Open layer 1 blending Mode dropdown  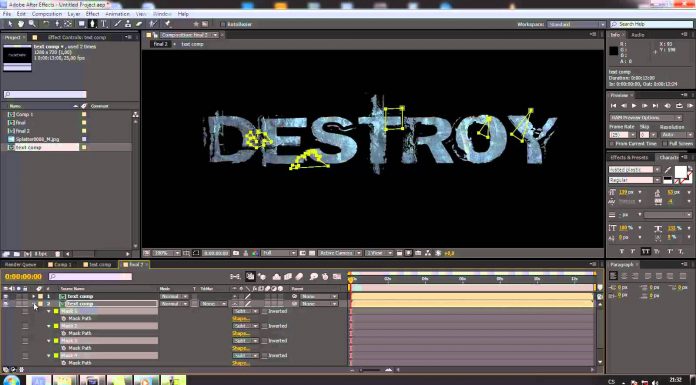[x=174, y=296]
